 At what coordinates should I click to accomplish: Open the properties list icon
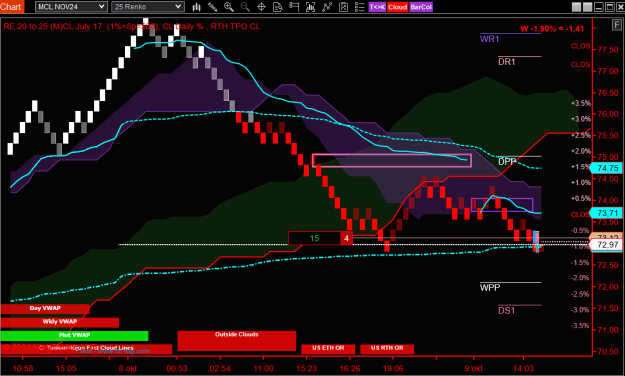click(x=360, y=7)
